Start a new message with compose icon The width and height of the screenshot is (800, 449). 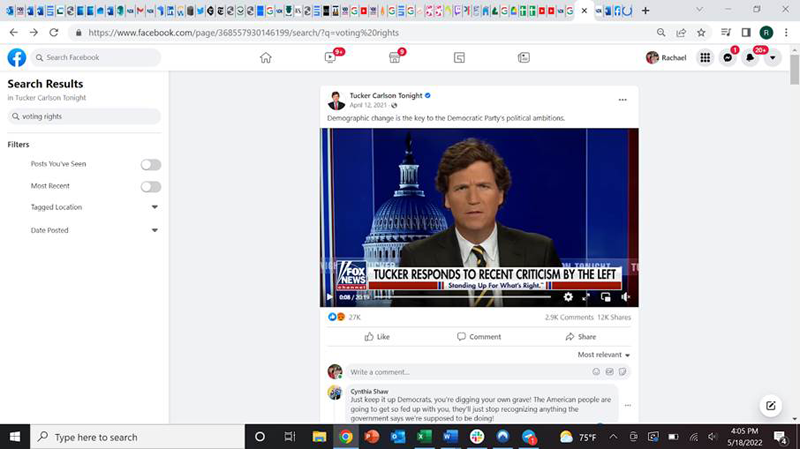coord(770,406)
